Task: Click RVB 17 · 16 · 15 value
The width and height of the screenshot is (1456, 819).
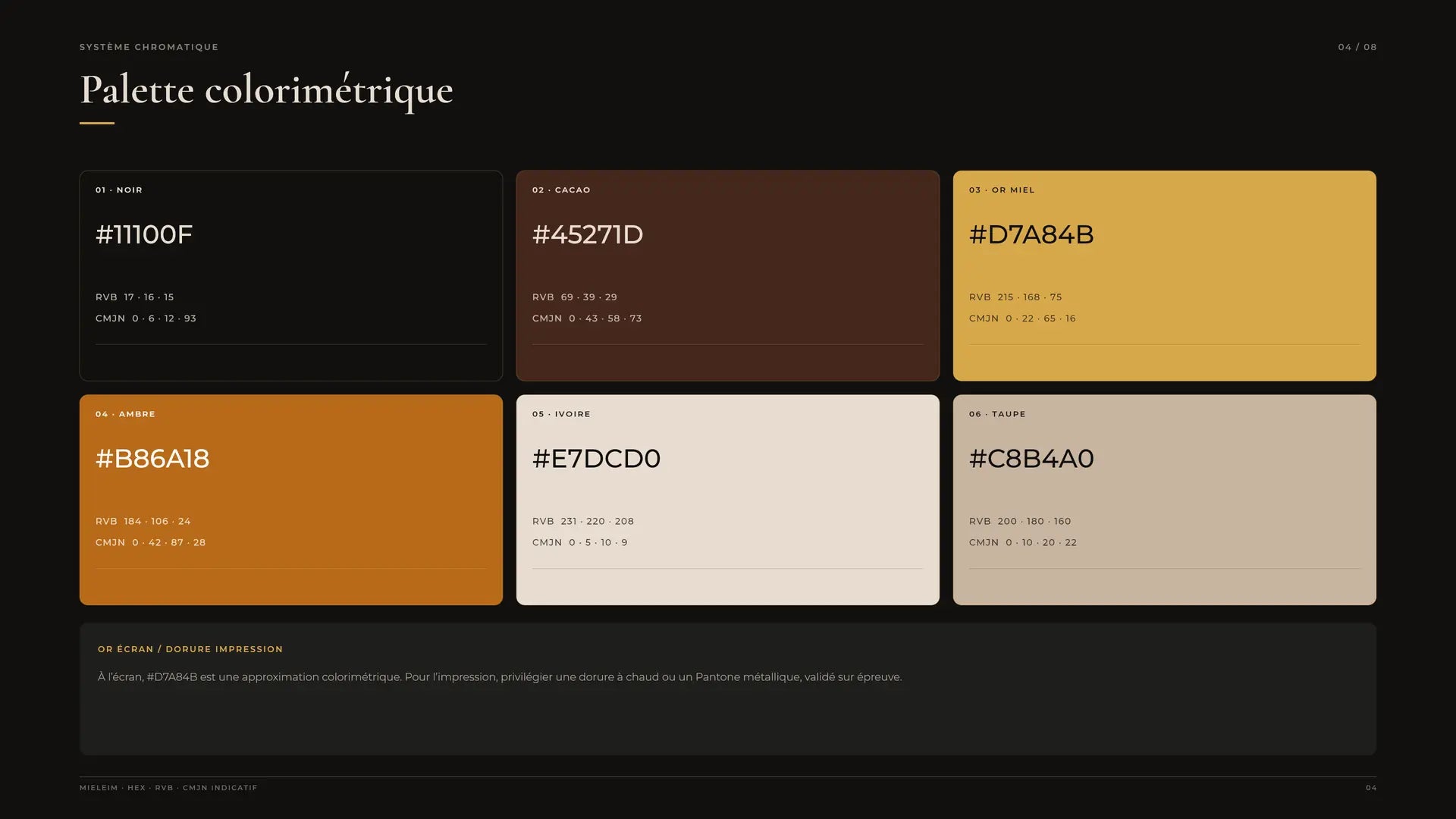Action: click(x=135, y=297)
